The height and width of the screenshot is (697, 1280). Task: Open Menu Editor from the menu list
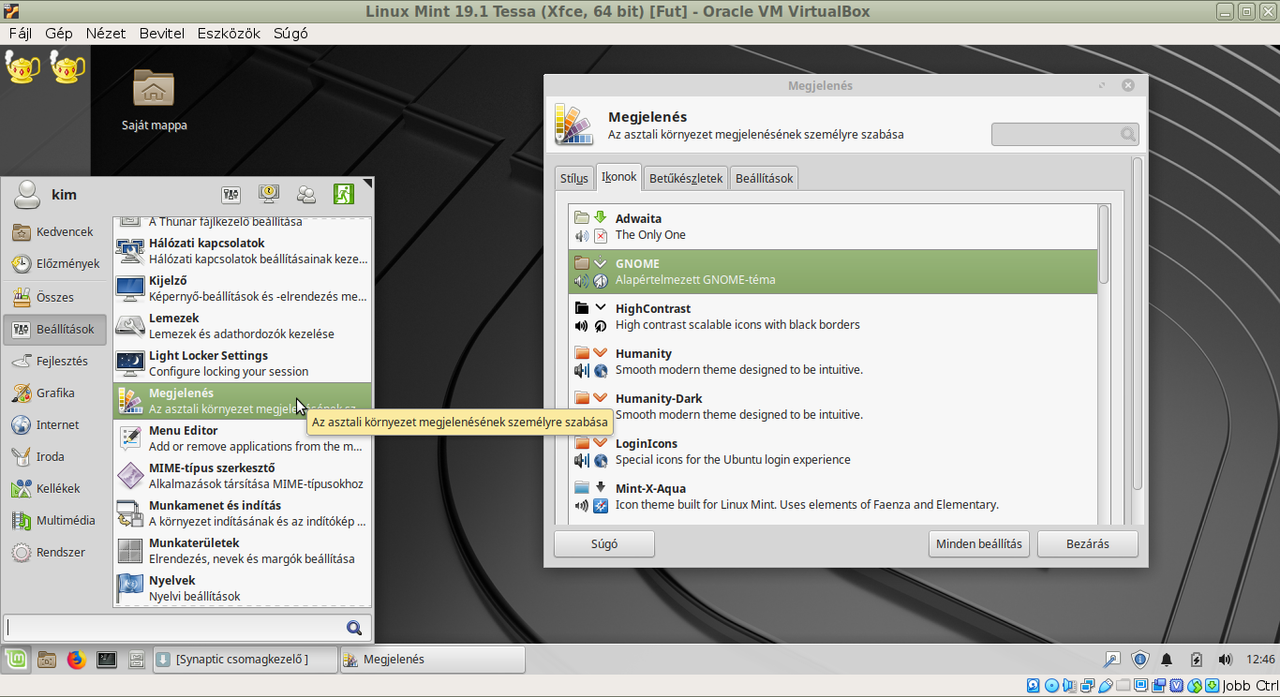click(x=242, y=438)
